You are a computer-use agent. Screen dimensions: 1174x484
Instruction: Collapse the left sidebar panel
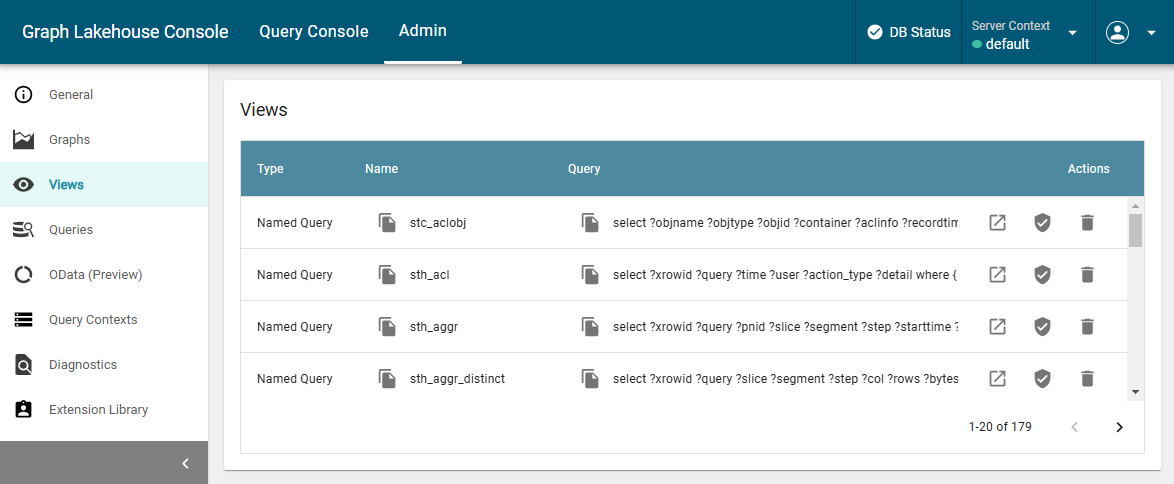185,463
